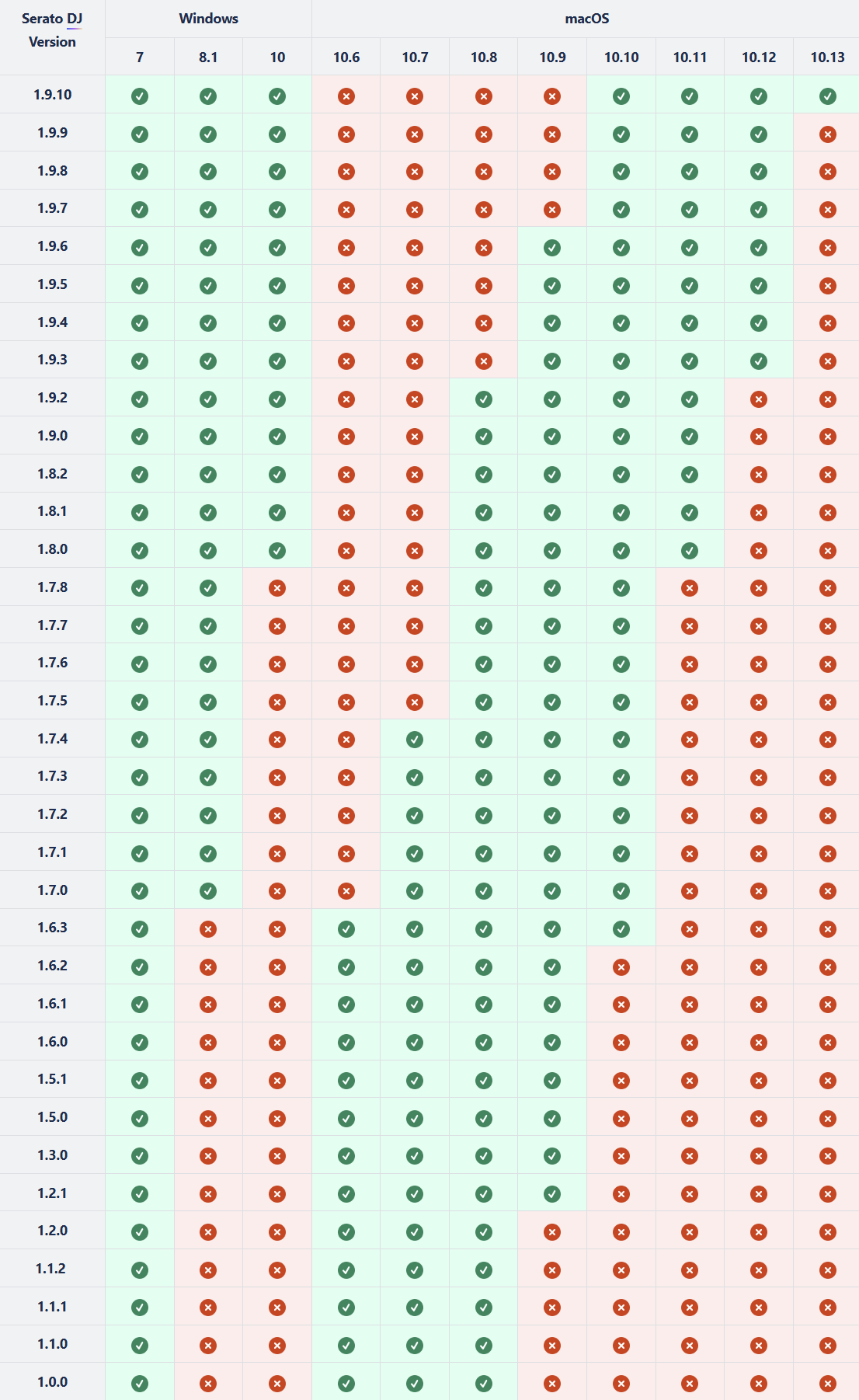The width and height of the screenshot is (859, 1400).
Task: Click the 8.1 Windows column header
Action: [208, 57]
